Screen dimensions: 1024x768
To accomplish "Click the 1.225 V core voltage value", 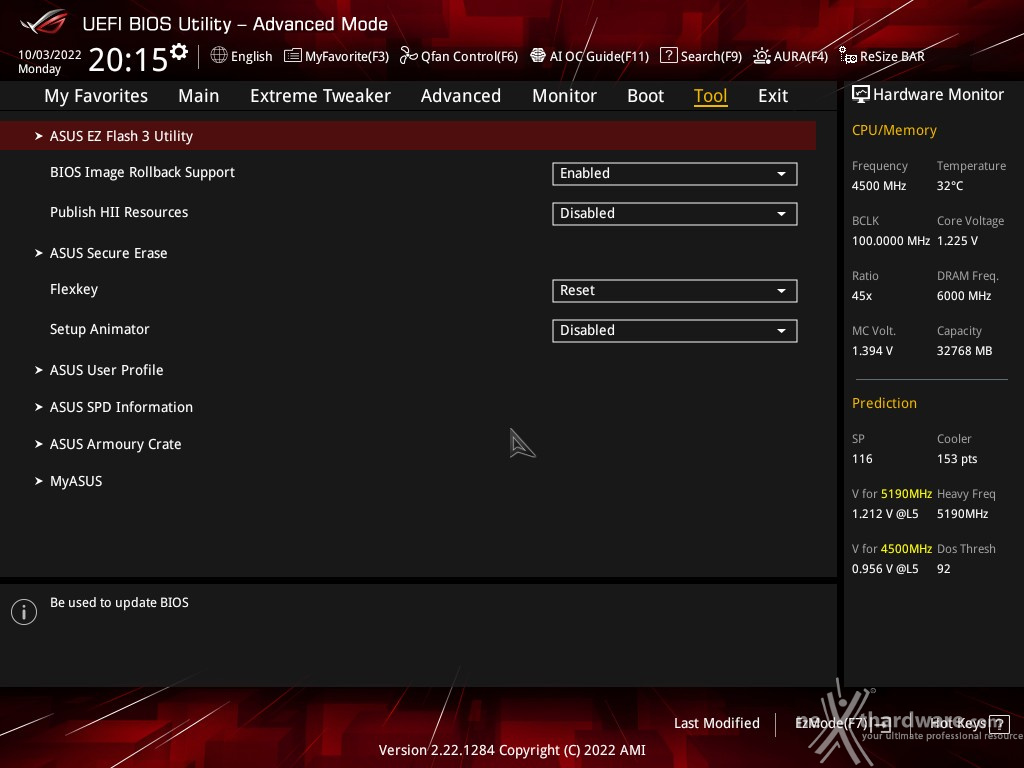I will click(957, 241).
